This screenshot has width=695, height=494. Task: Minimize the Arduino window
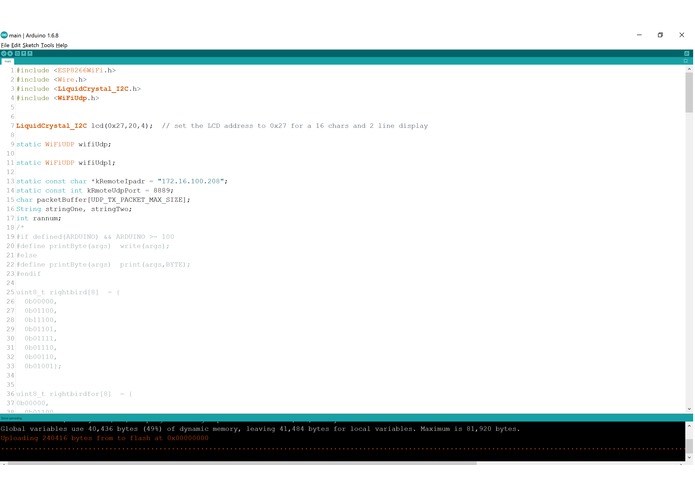[639, 35]
